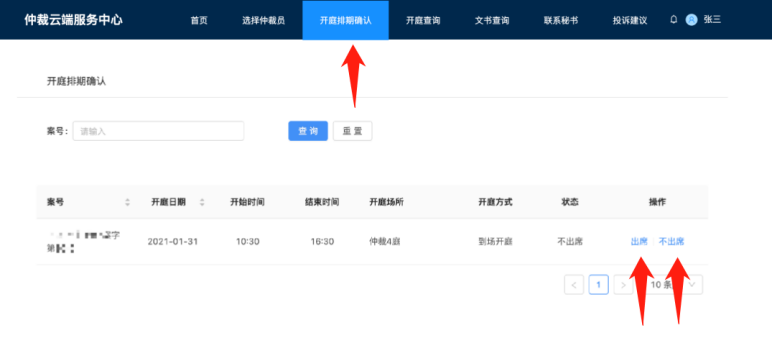Click the 张三 username
This screenshot has height=361, width=773.
(x=712, y=20)
